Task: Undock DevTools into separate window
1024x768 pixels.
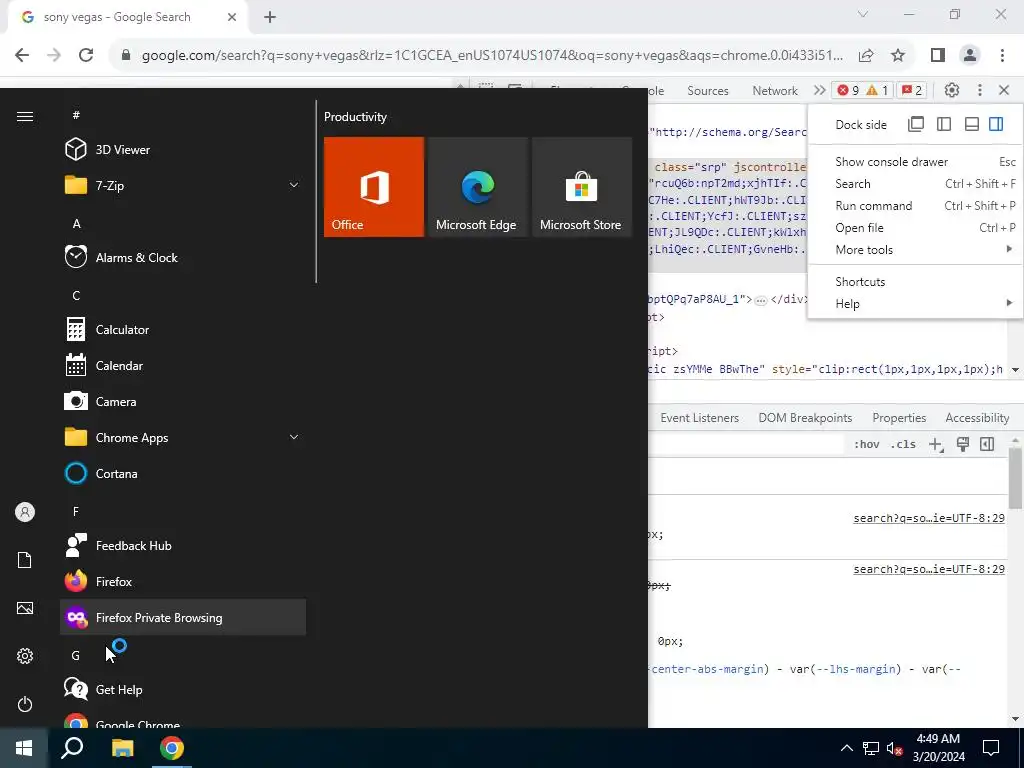Action: (x=916, y=124)
